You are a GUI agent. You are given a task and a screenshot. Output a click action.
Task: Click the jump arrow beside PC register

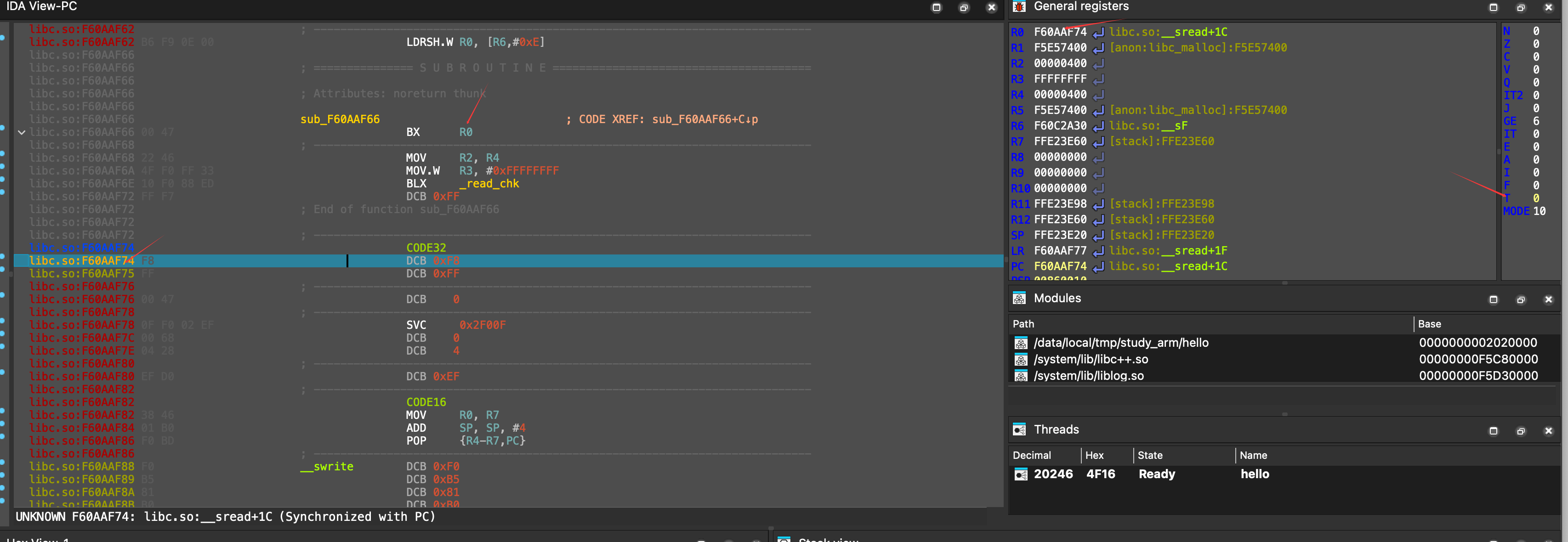(1098, 266)
